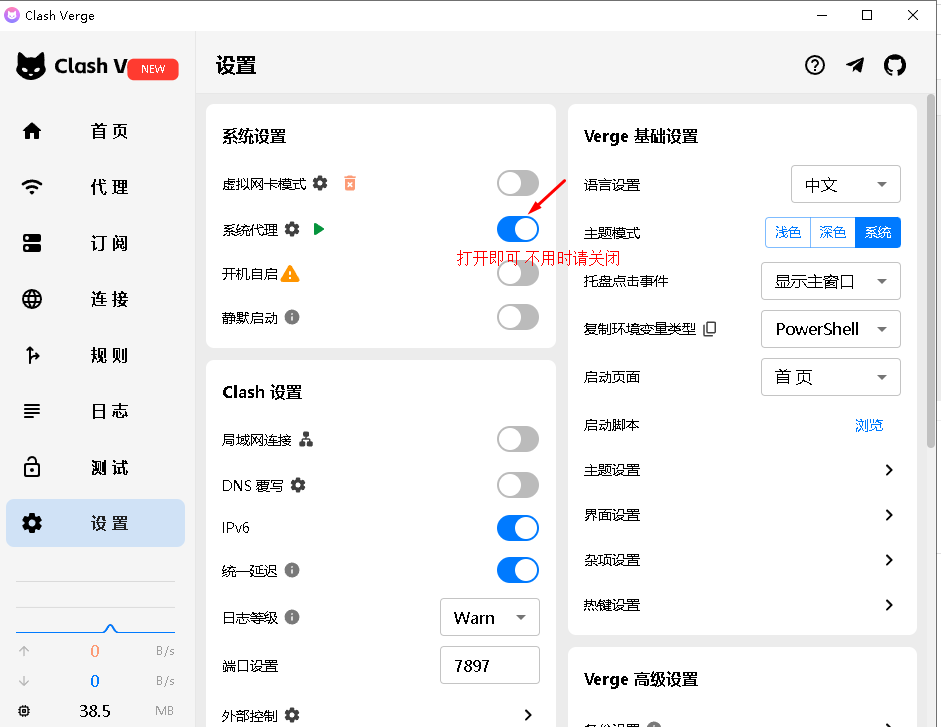Toggle virtual network card mode switch
941x727 pixels.
pos(517,183)
